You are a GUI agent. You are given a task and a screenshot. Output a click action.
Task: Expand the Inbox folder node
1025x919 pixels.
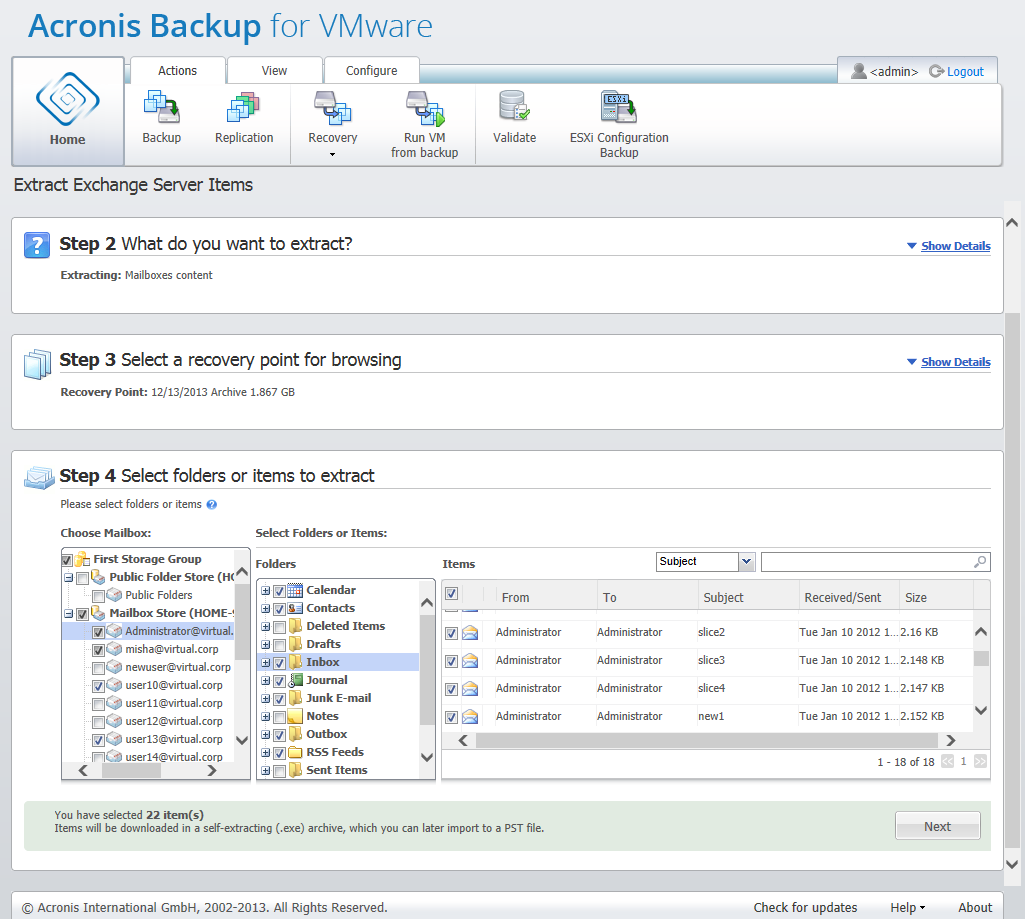coord(265,663)
